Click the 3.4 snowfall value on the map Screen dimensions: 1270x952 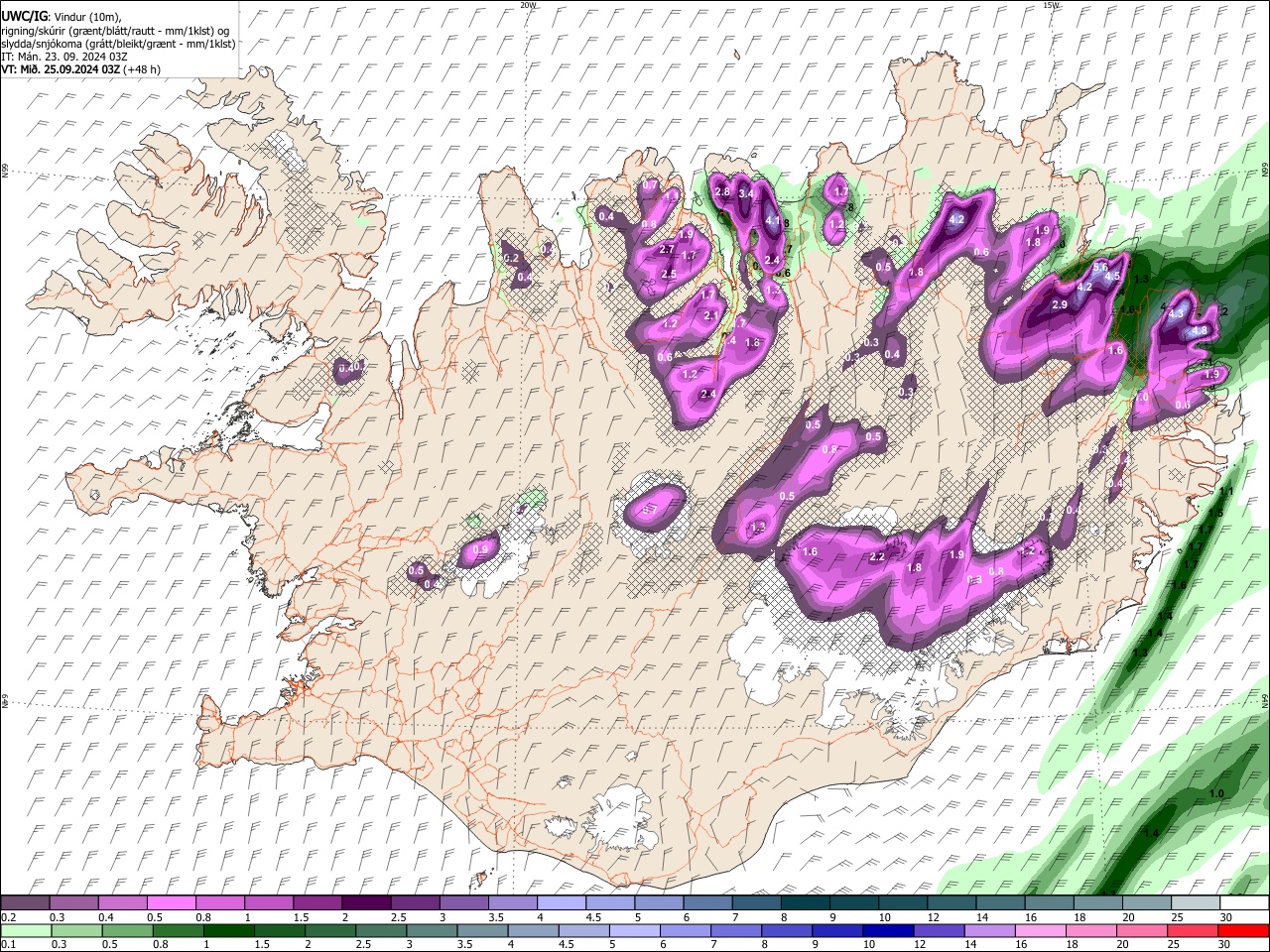[x=746, y=193]
